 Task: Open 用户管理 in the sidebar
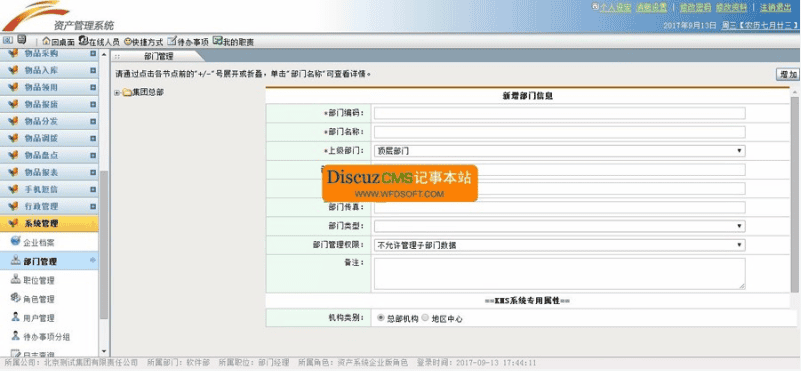39,318
